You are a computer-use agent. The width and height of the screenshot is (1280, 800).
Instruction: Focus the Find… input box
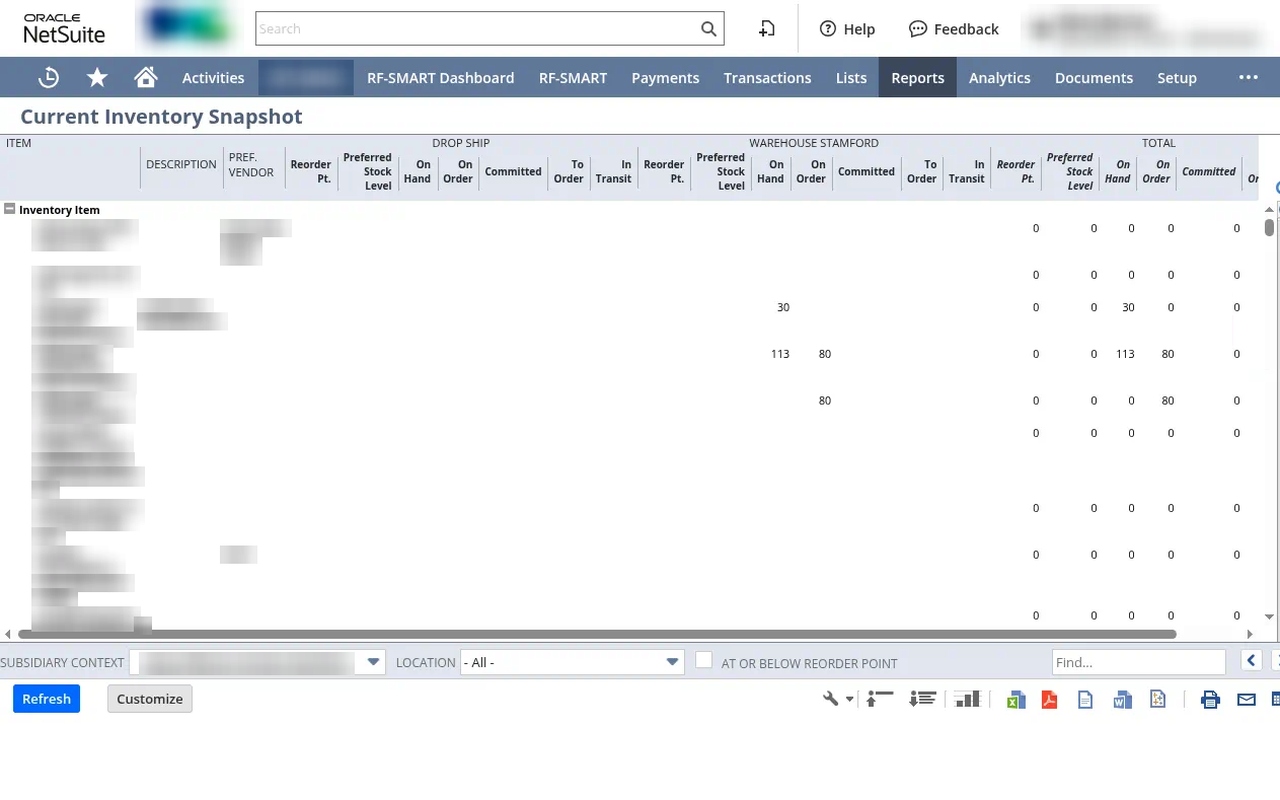(1138, 662)
